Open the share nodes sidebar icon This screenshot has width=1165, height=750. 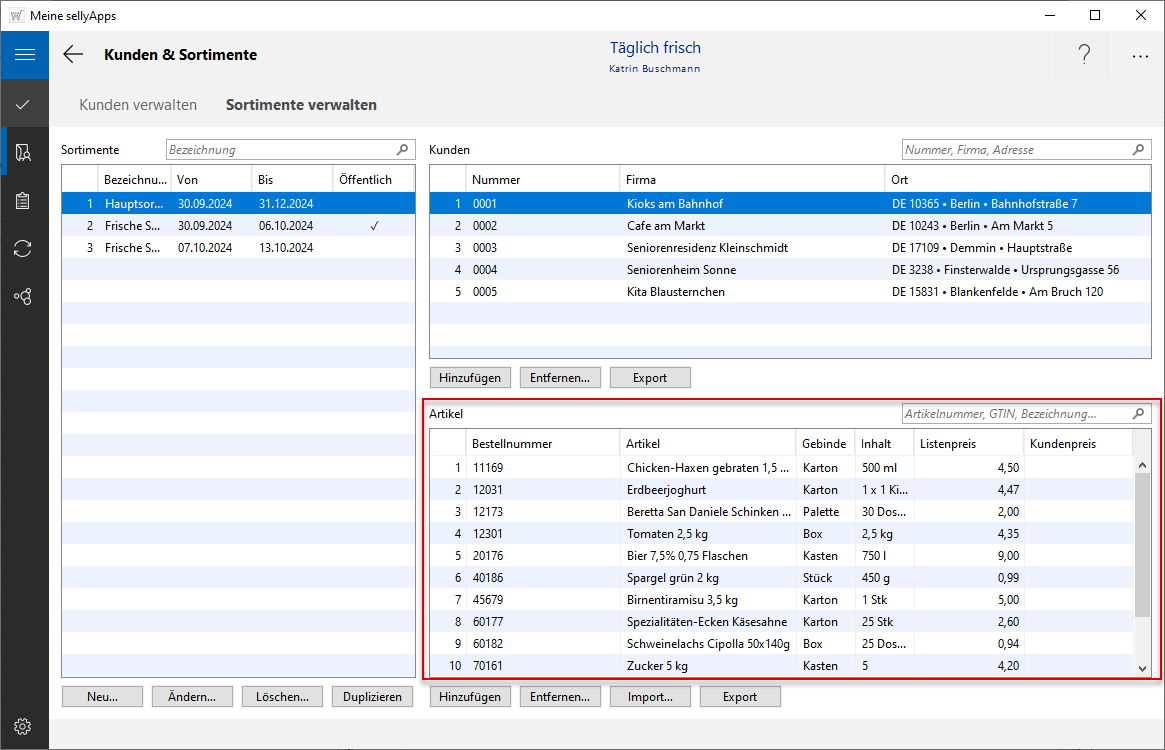pos(24,296)
